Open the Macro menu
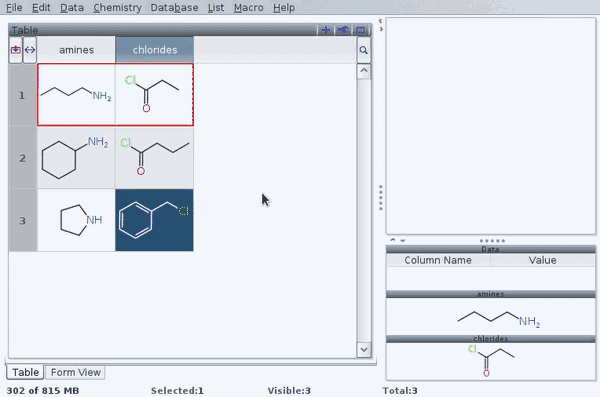This screenshot has width=600, height=397. pos(249,8)
